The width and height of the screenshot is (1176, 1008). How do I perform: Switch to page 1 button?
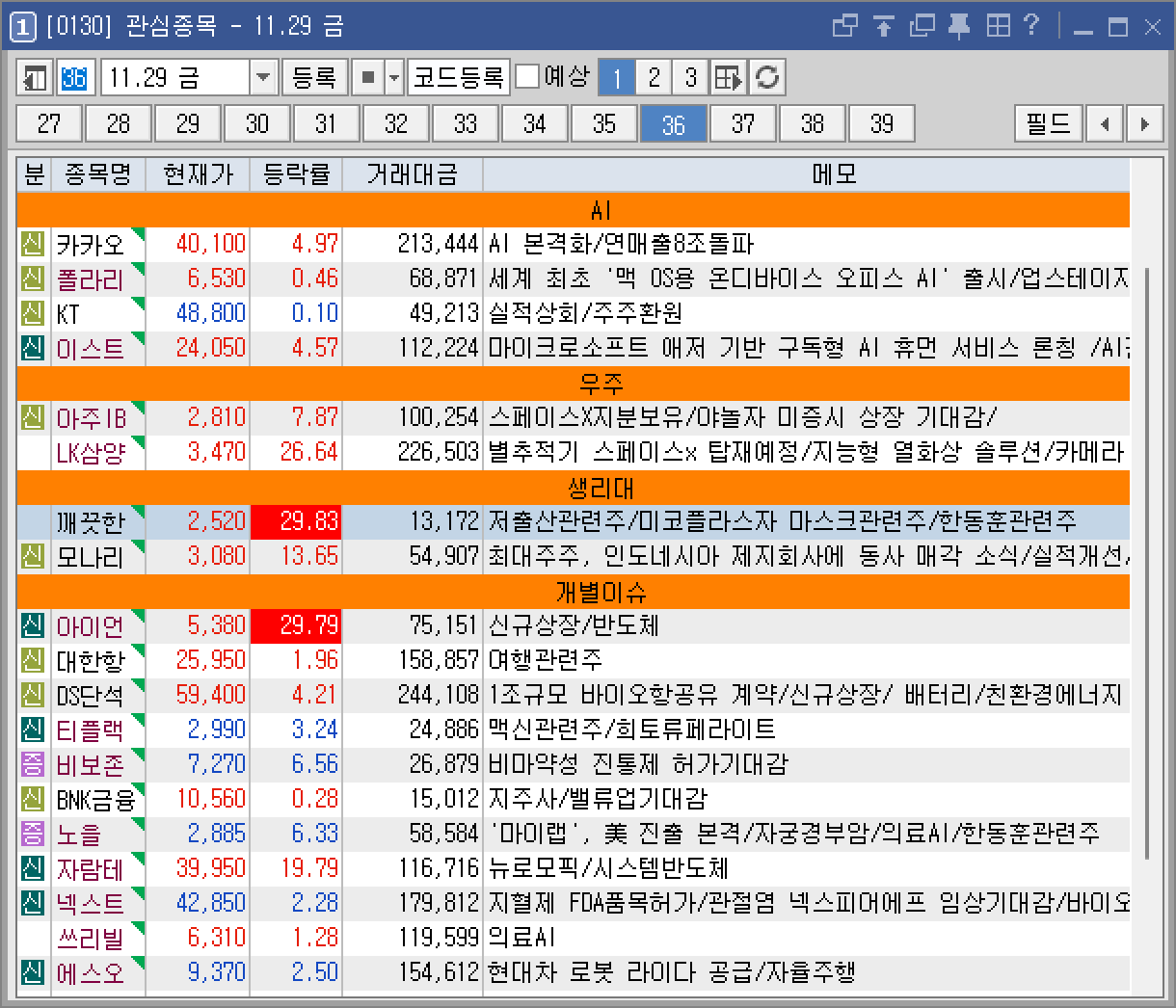point(617,77)
